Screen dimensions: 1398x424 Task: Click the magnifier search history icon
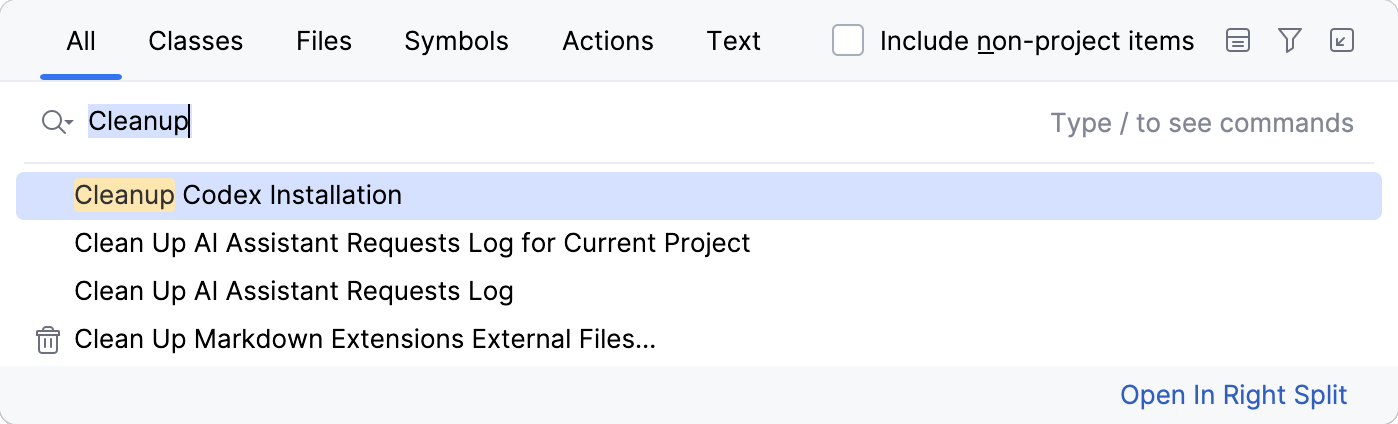[57, 123]
